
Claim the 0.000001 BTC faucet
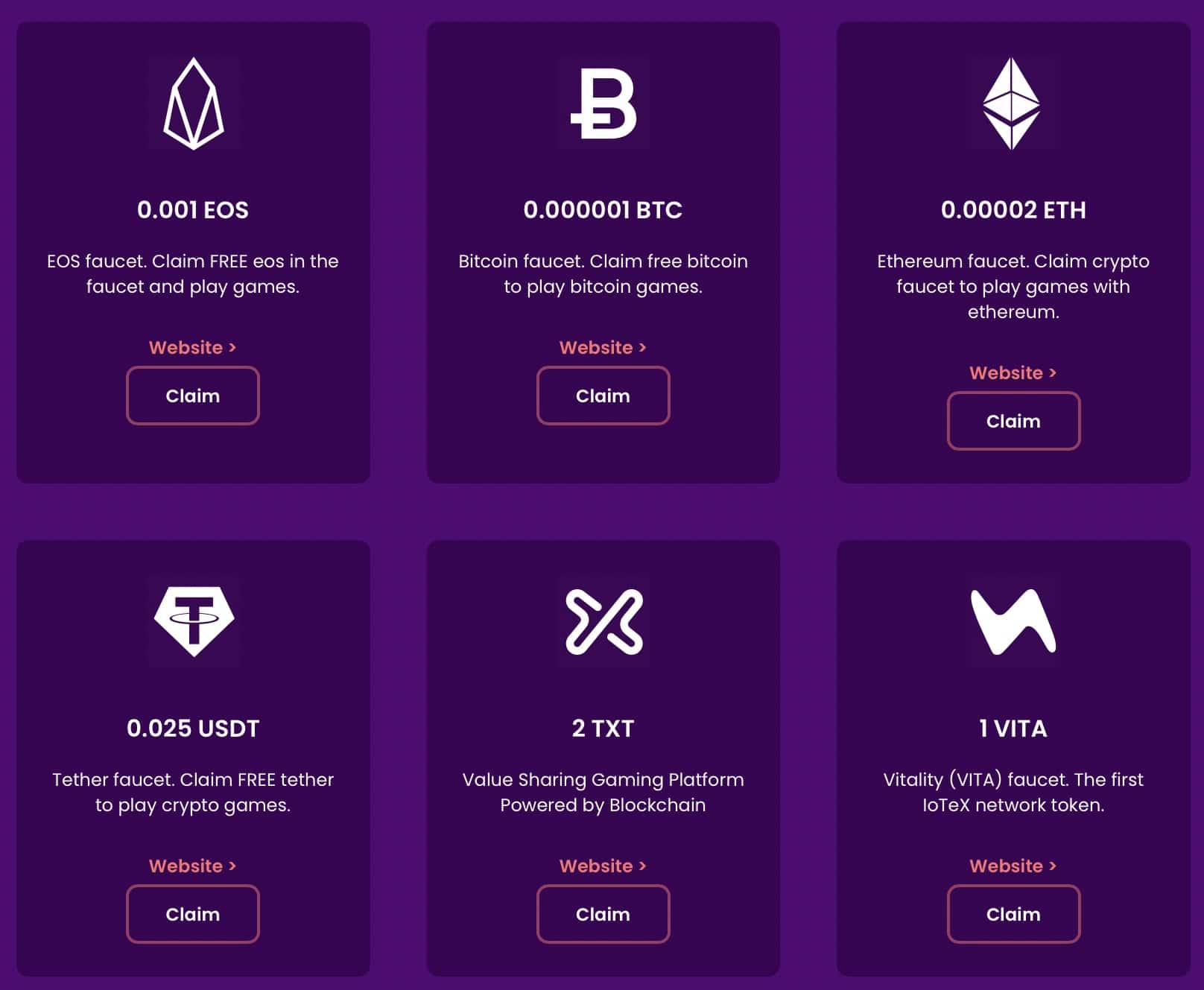point(603,396)
